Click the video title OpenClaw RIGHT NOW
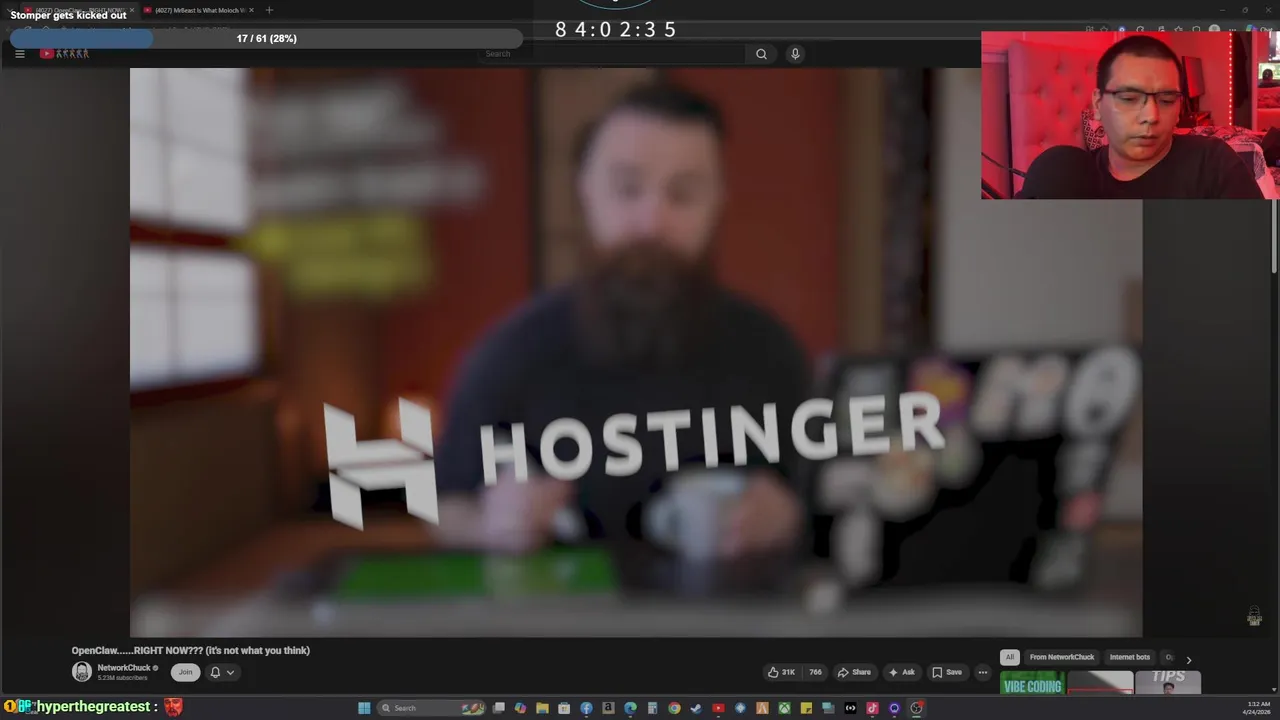 coord(191,650)
